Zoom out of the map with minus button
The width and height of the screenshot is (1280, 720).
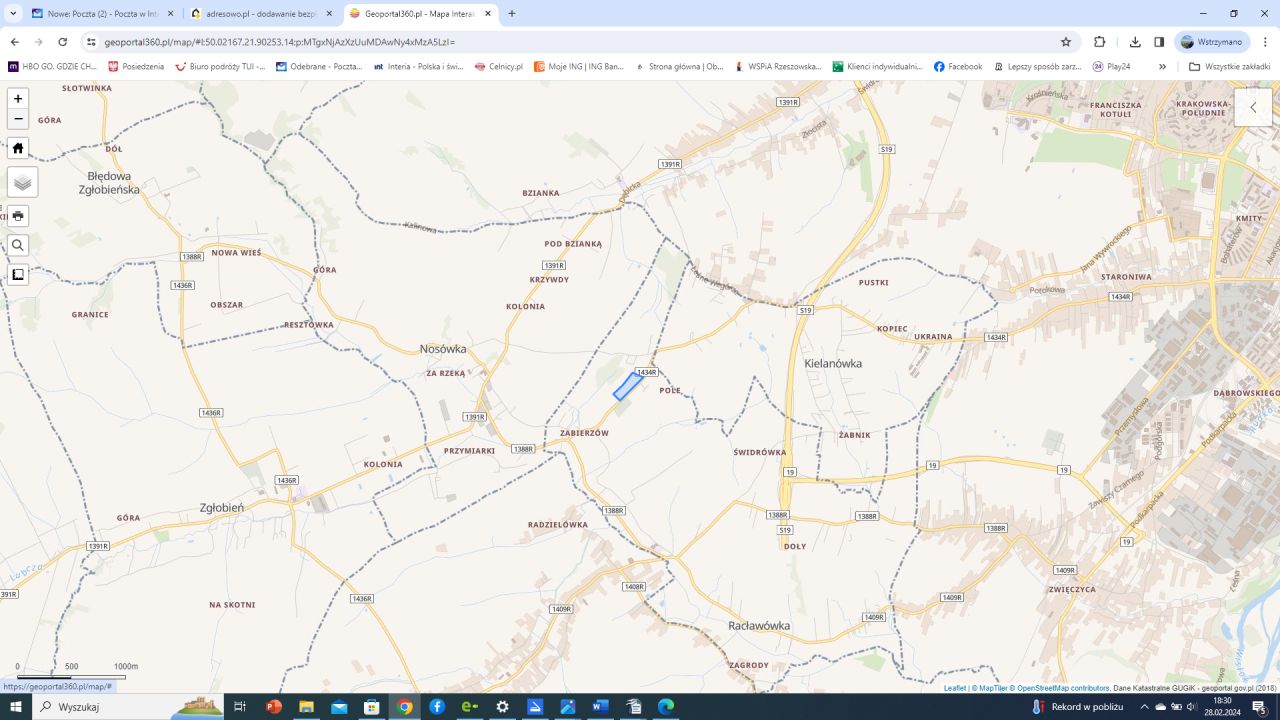coord(18,119)
